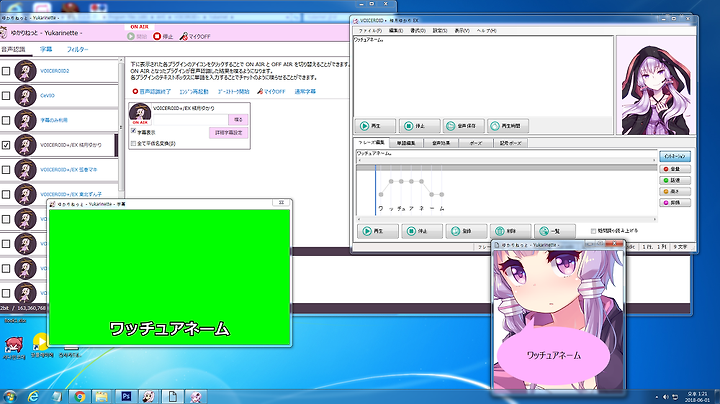Click the speech text input field in plugin card
This screenshot has width=720, height=404.
190,119
